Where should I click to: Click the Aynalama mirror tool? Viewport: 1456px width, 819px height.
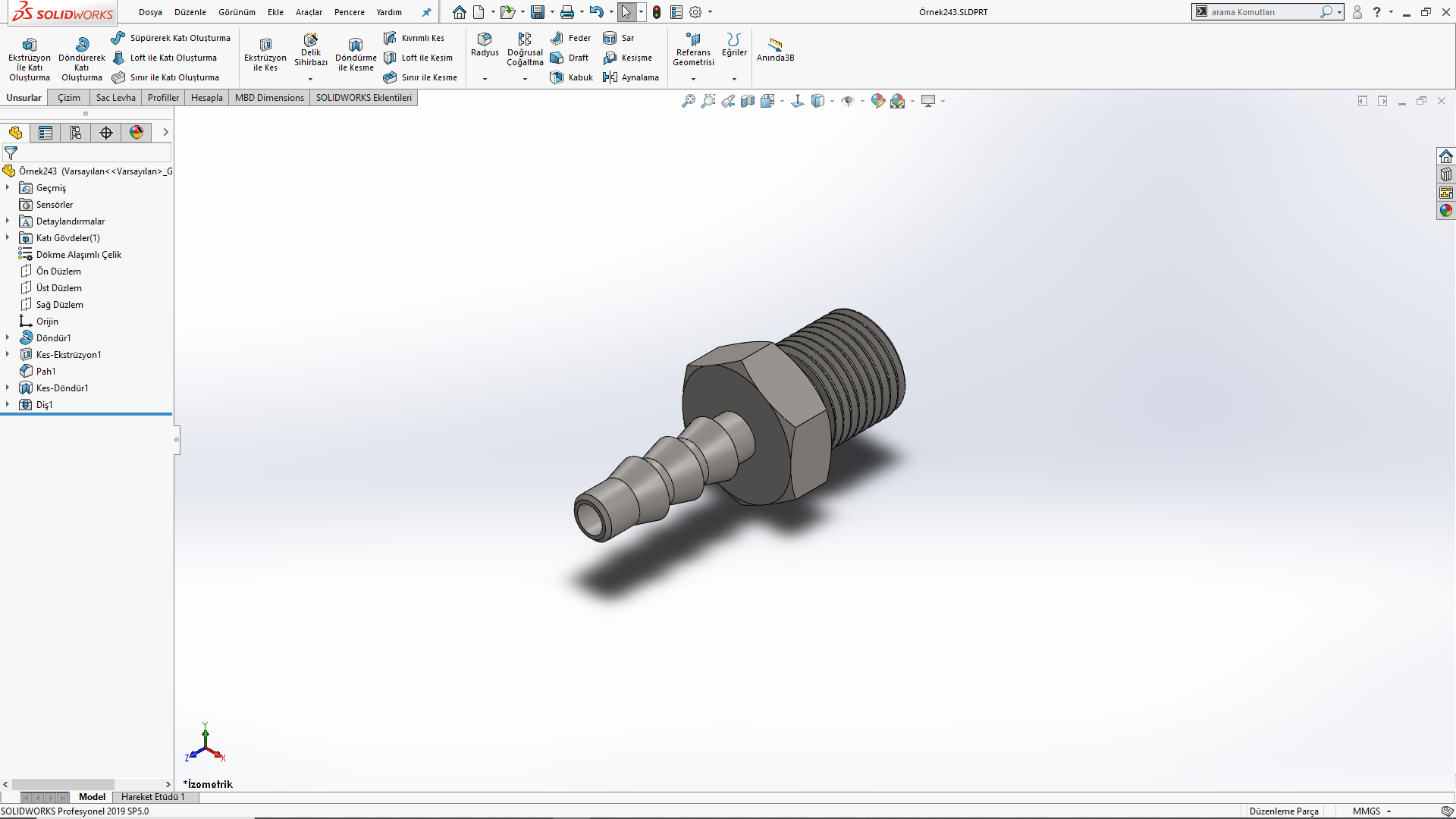click(x=632, y=77)
